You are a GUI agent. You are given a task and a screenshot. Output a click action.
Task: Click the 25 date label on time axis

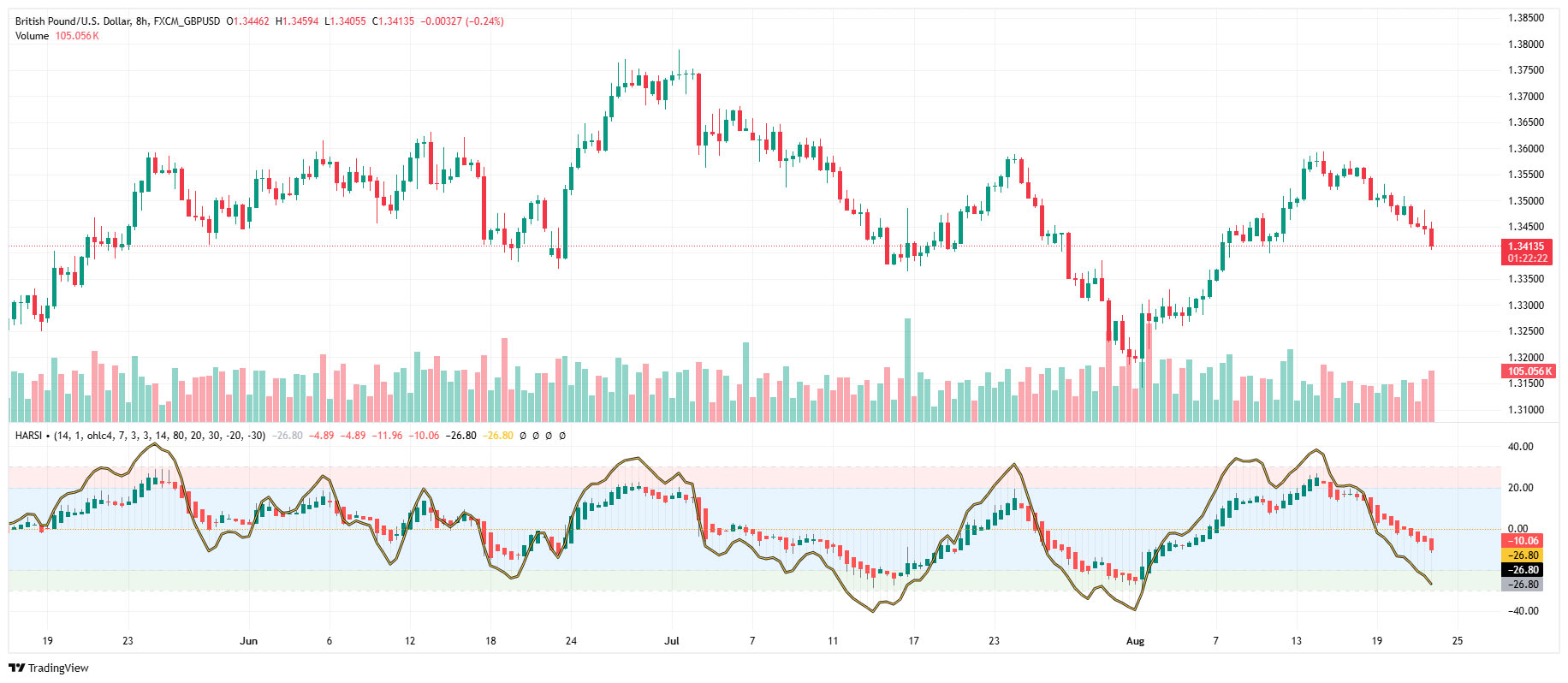(x=1458, y=641)
